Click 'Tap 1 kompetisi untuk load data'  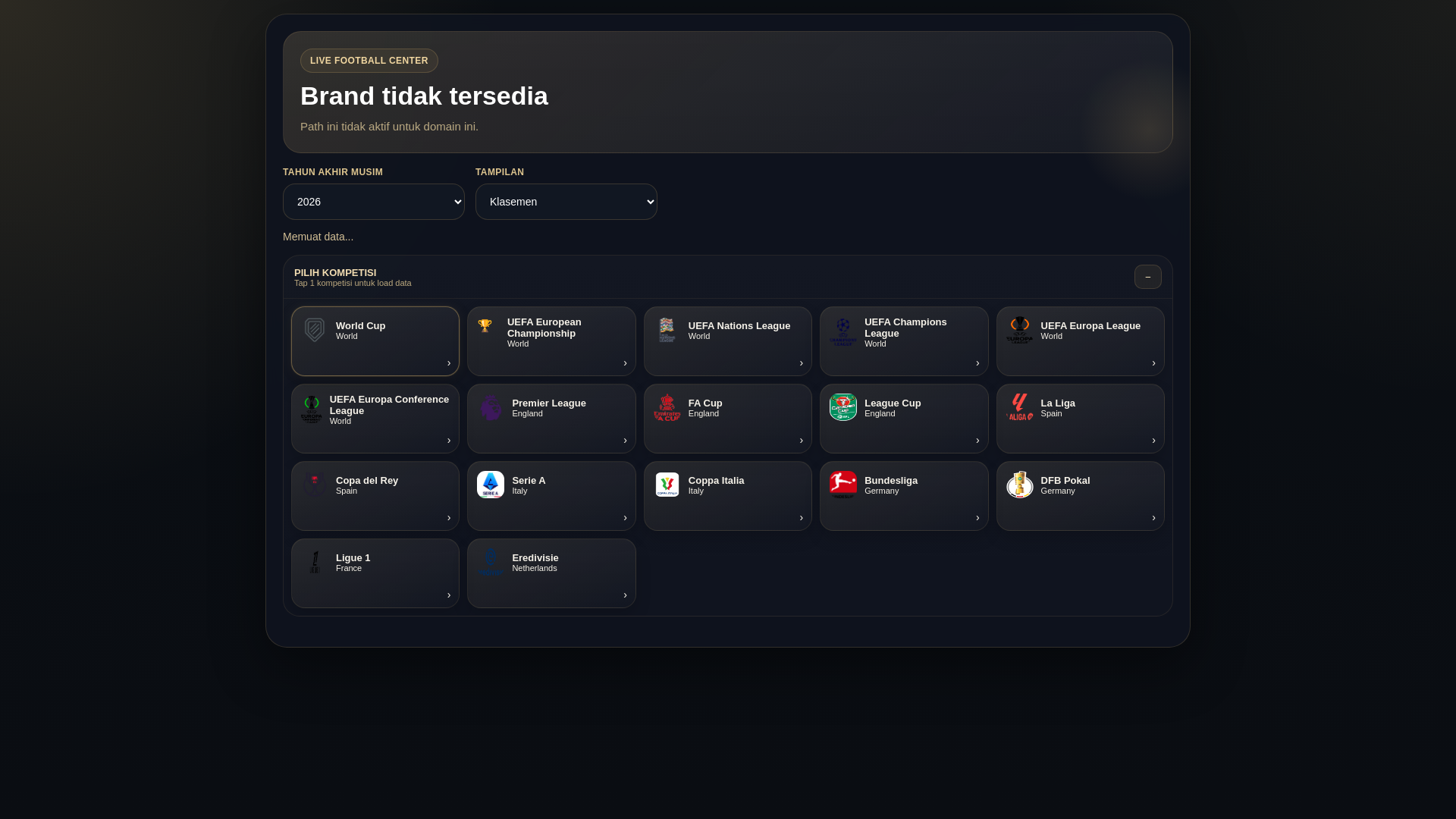(353, 283)
